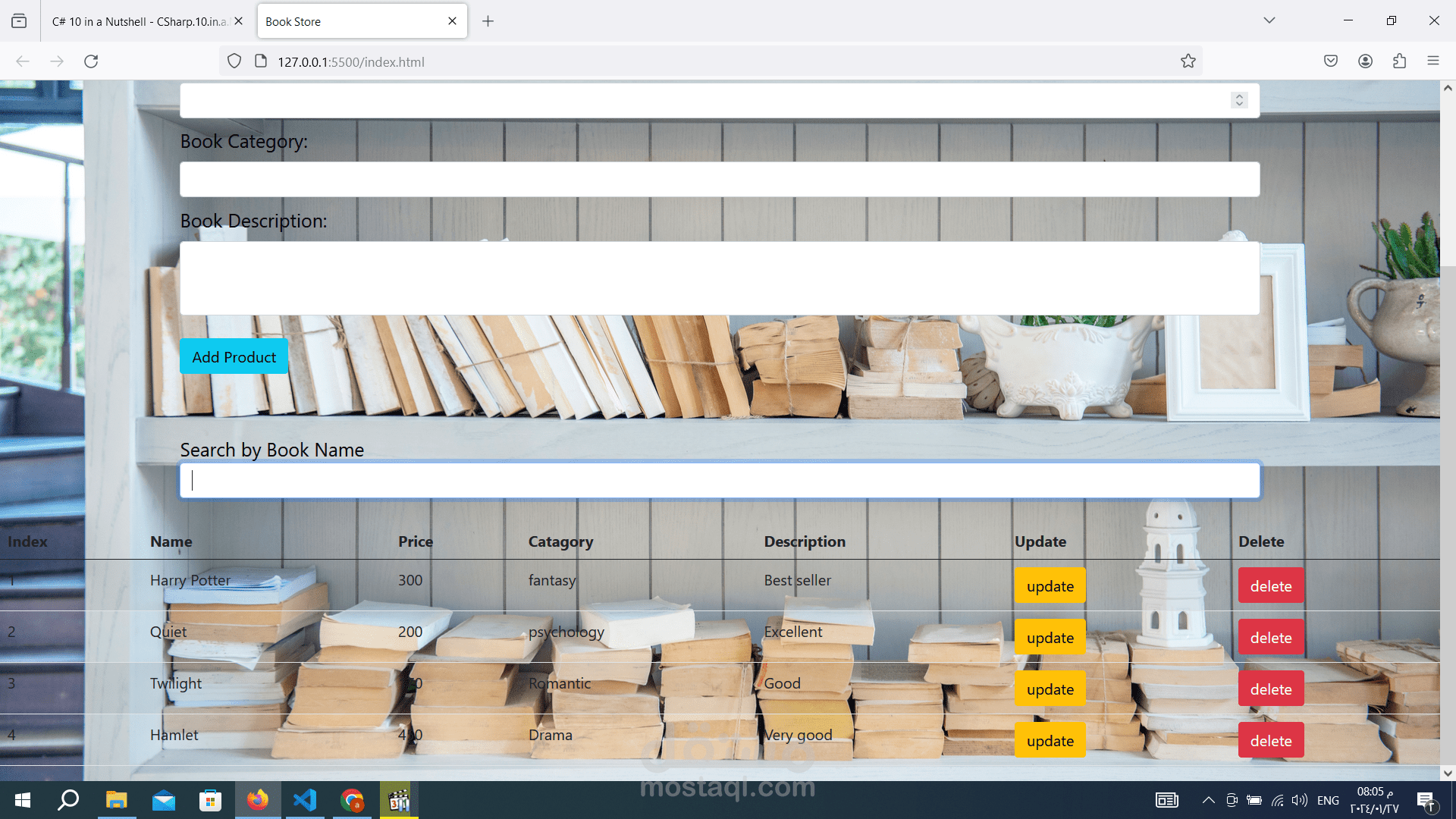Open Firefox extensions puzzle icon
Viewport: 1456px width, 819px height.
[1399, 61]
